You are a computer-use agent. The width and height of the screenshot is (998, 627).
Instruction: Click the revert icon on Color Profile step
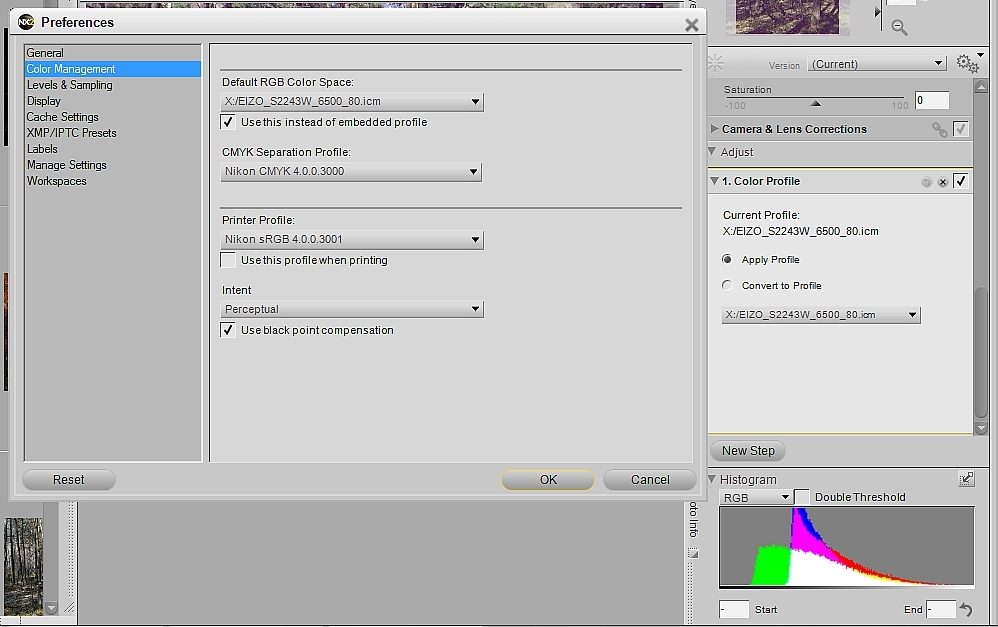(926, 182)
